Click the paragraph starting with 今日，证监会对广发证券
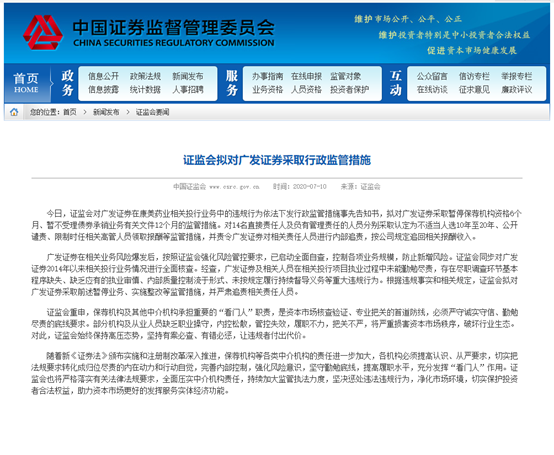554x455 pixels. click(x=277, y=225)
